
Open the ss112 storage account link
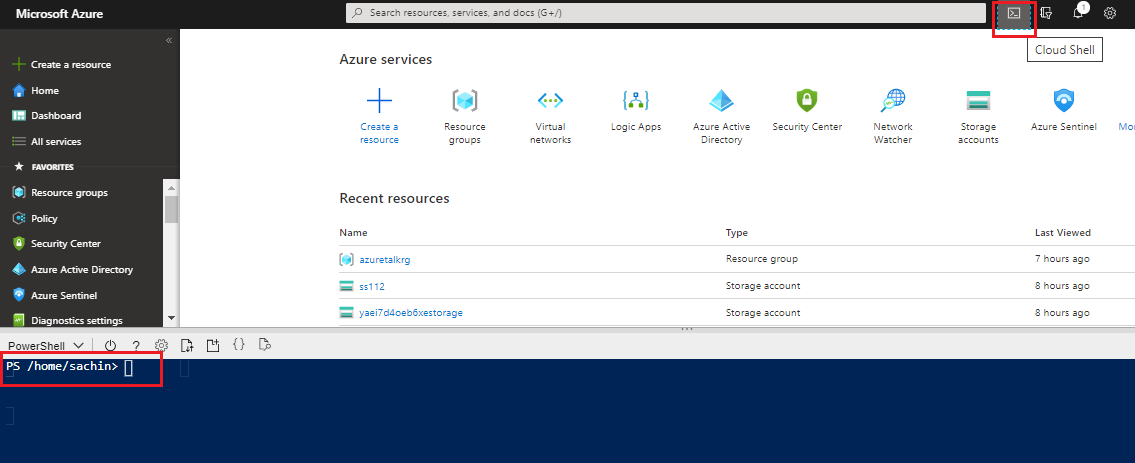point(371,286)
